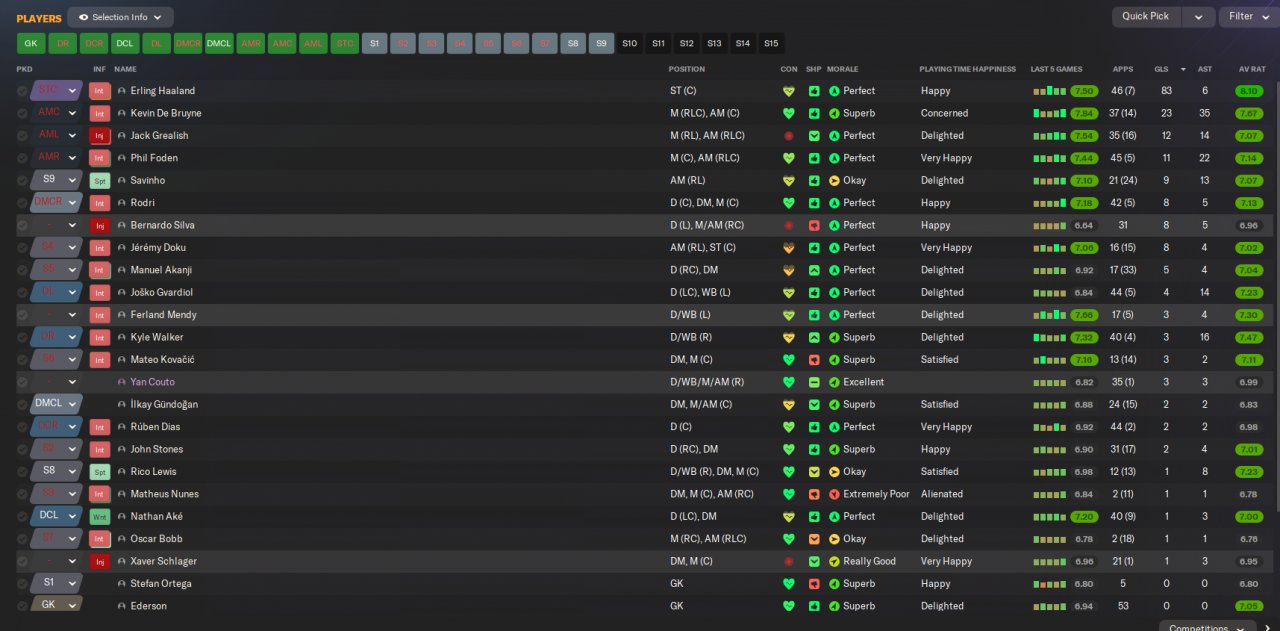
Task: Select the GK position chip
Action: (x=31, y=43)
